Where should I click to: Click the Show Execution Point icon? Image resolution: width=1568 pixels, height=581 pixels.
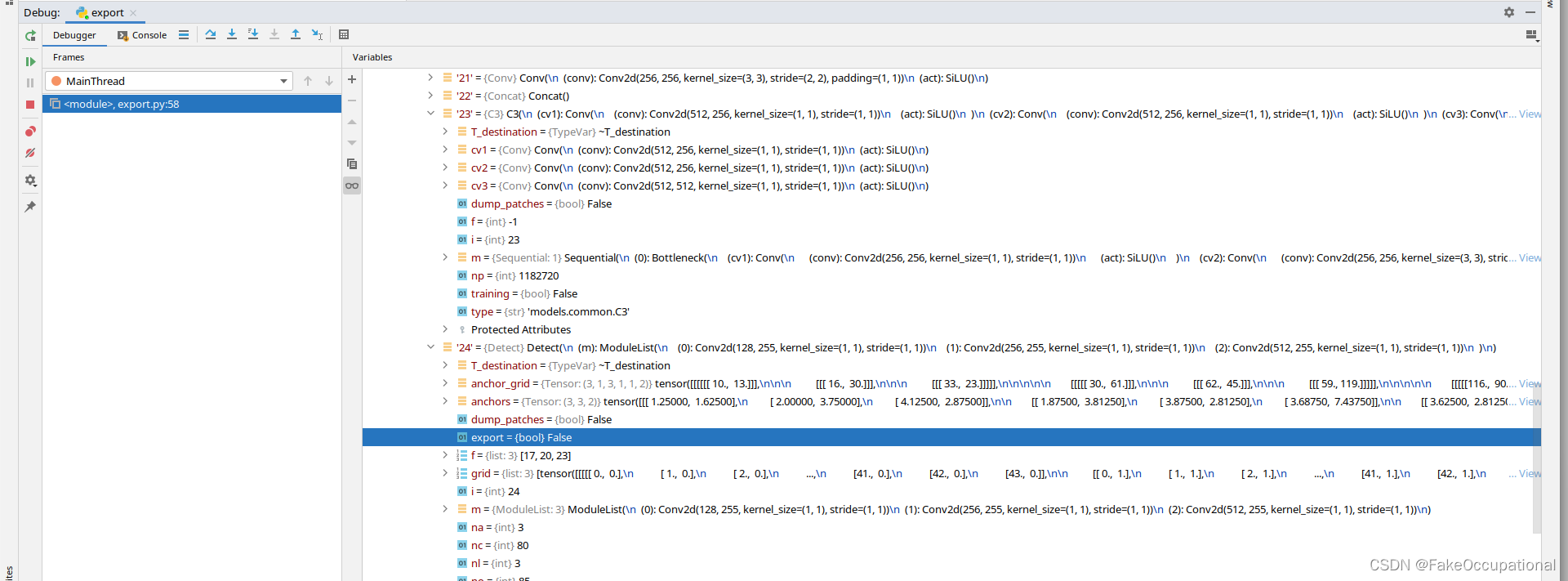184,34
